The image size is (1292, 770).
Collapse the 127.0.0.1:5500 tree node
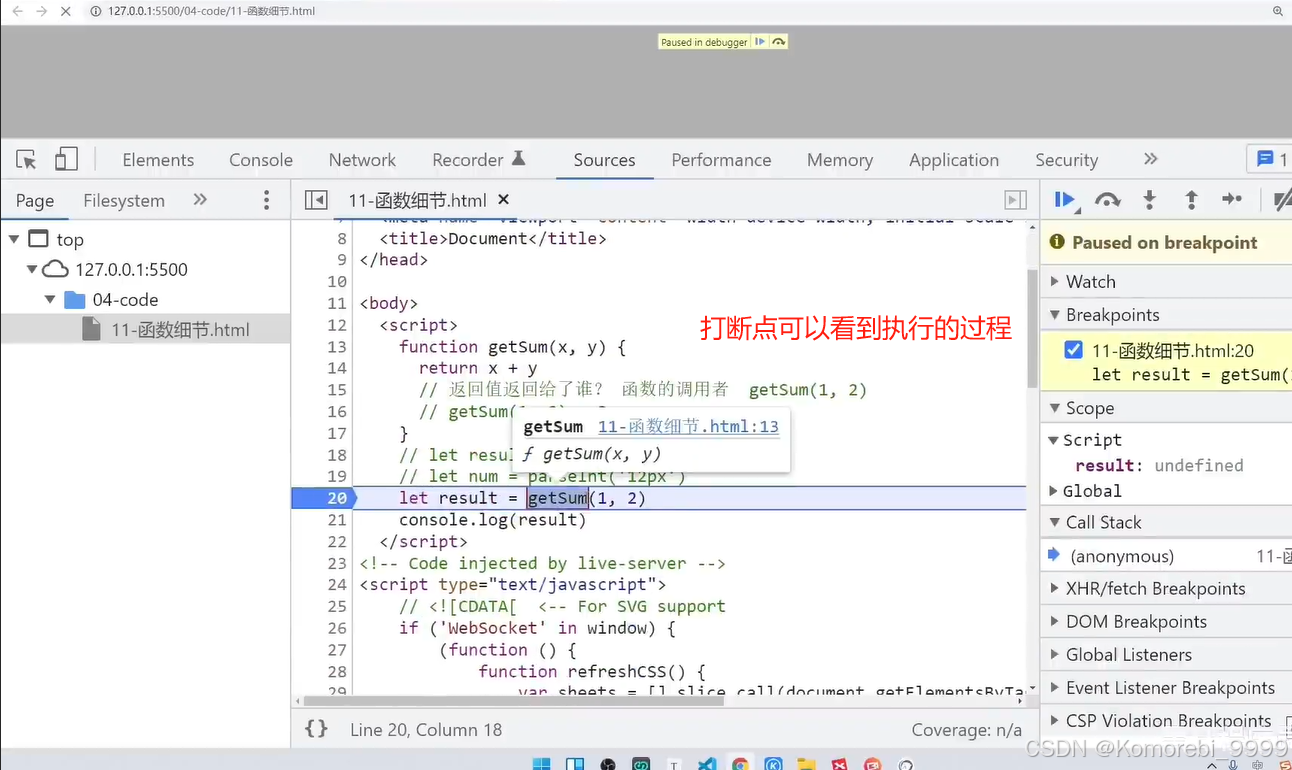(x=32, y=269)
